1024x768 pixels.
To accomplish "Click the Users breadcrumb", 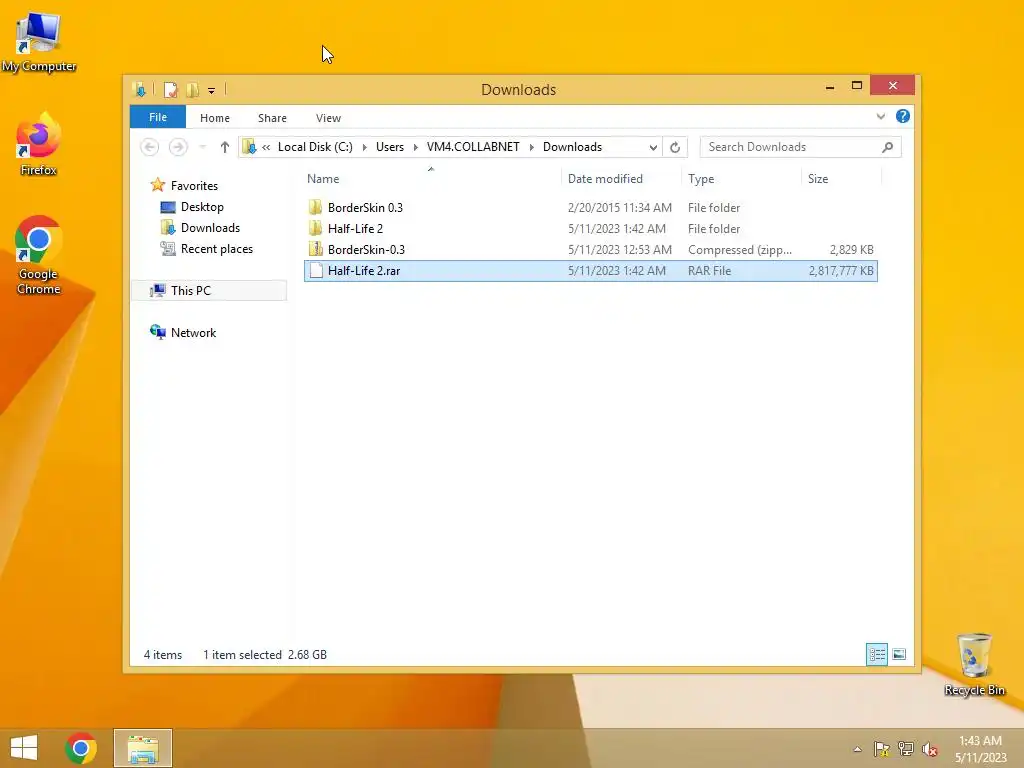I will (390, 147).
